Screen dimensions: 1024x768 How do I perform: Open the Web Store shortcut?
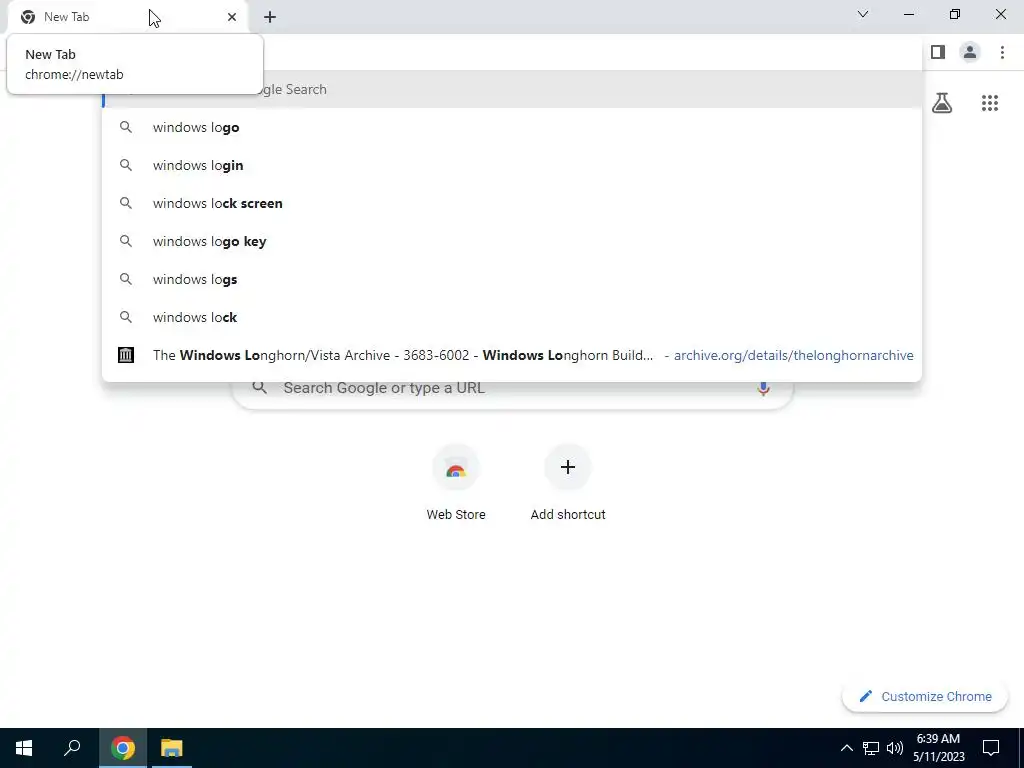(x=456, y=483)
